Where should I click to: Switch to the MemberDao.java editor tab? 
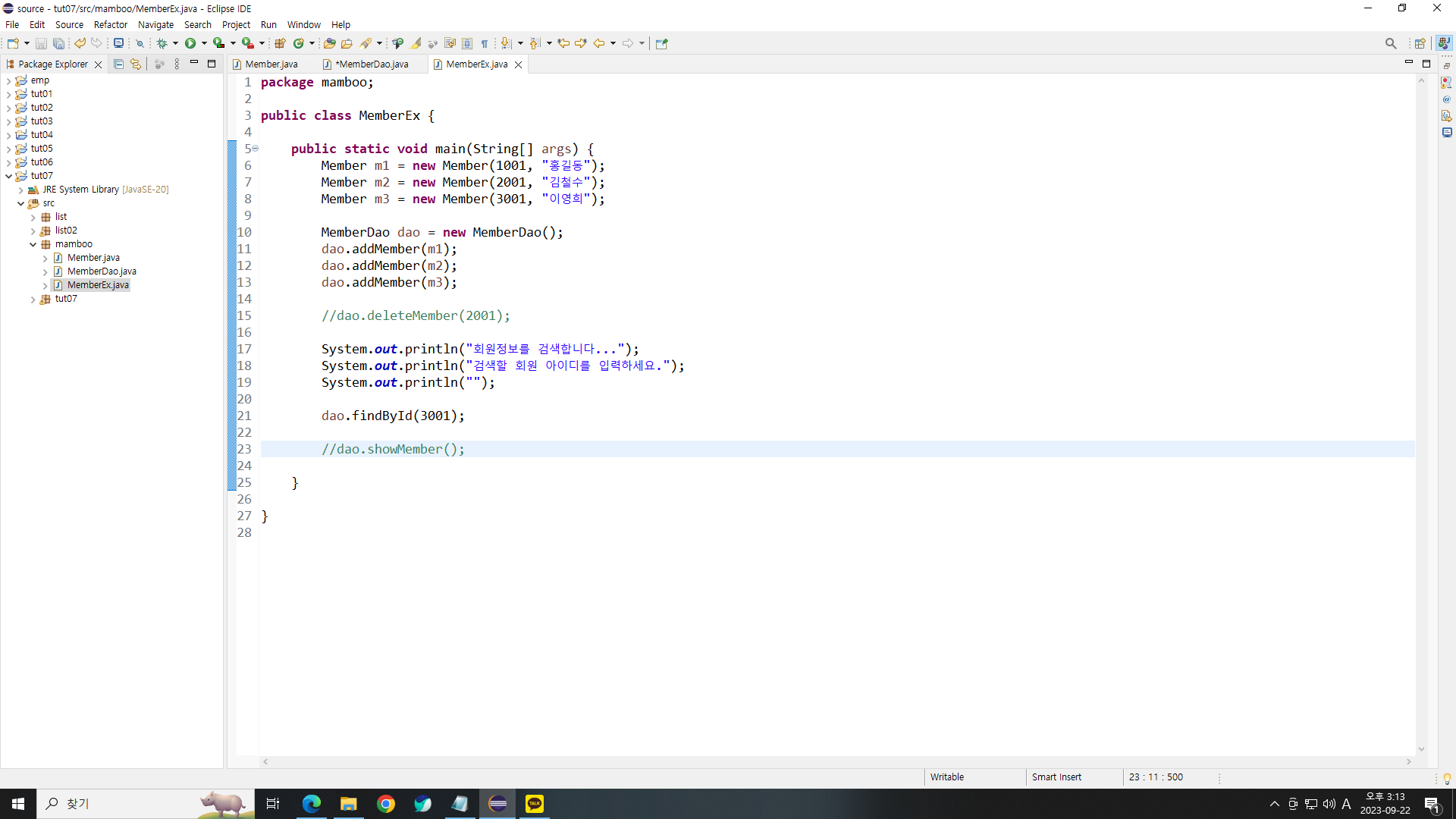click(372, 64)
